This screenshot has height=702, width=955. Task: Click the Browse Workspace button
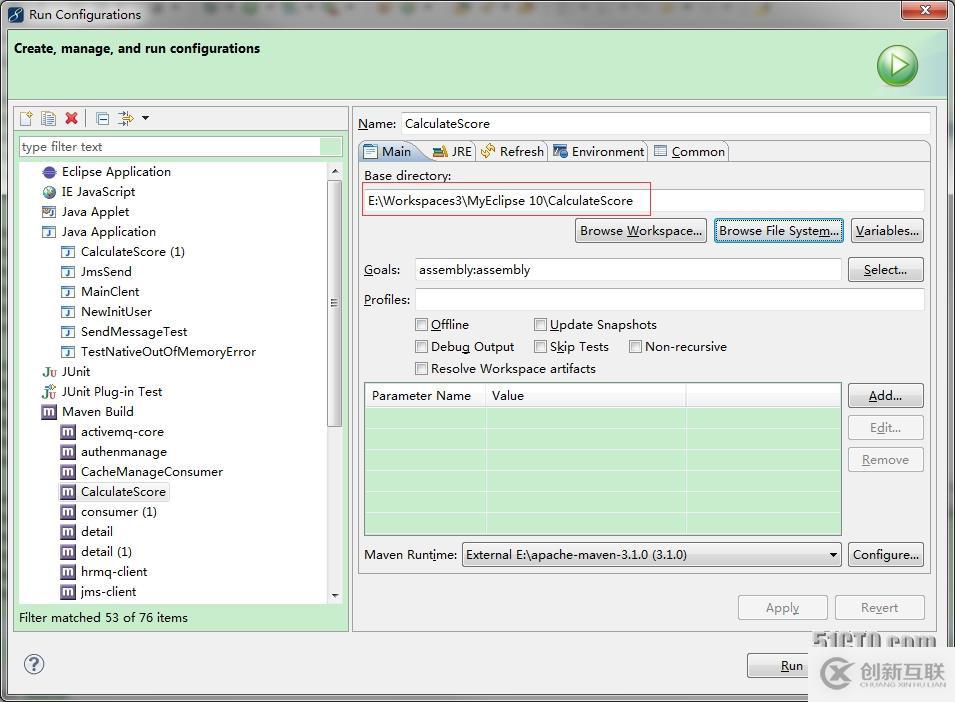coord(641,231)
